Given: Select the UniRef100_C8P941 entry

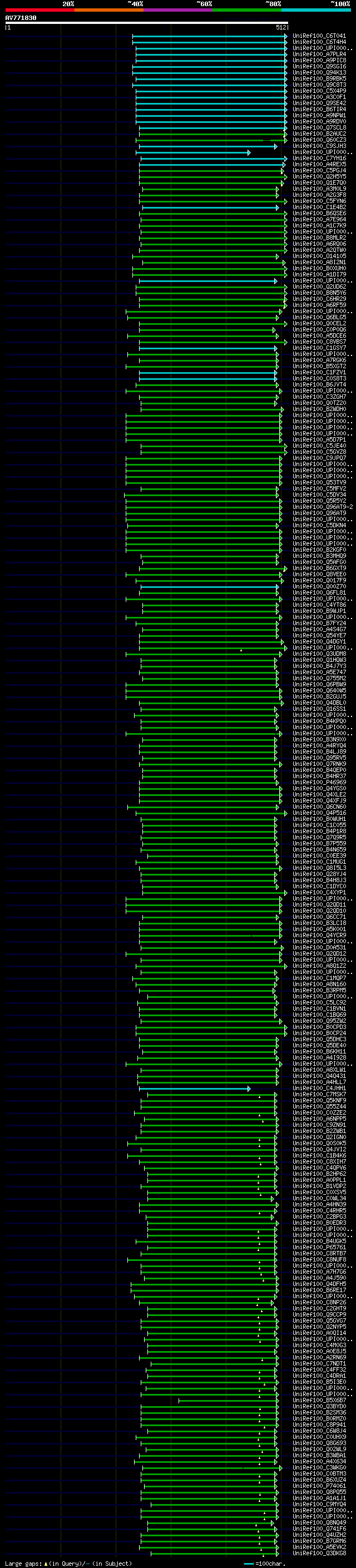Looking at the screenshot, I should pos(319,1424).
